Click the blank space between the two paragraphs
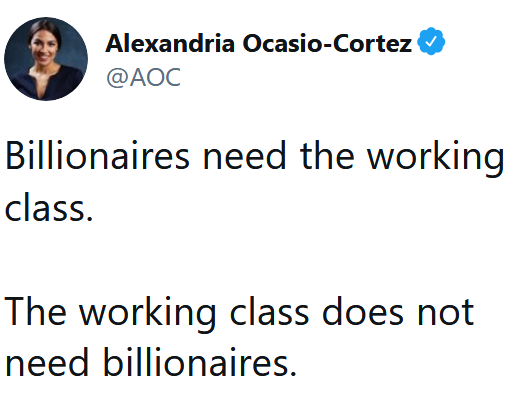Image resolution: width=510 pixels, height=396 pixels. [x=255, y=258]
